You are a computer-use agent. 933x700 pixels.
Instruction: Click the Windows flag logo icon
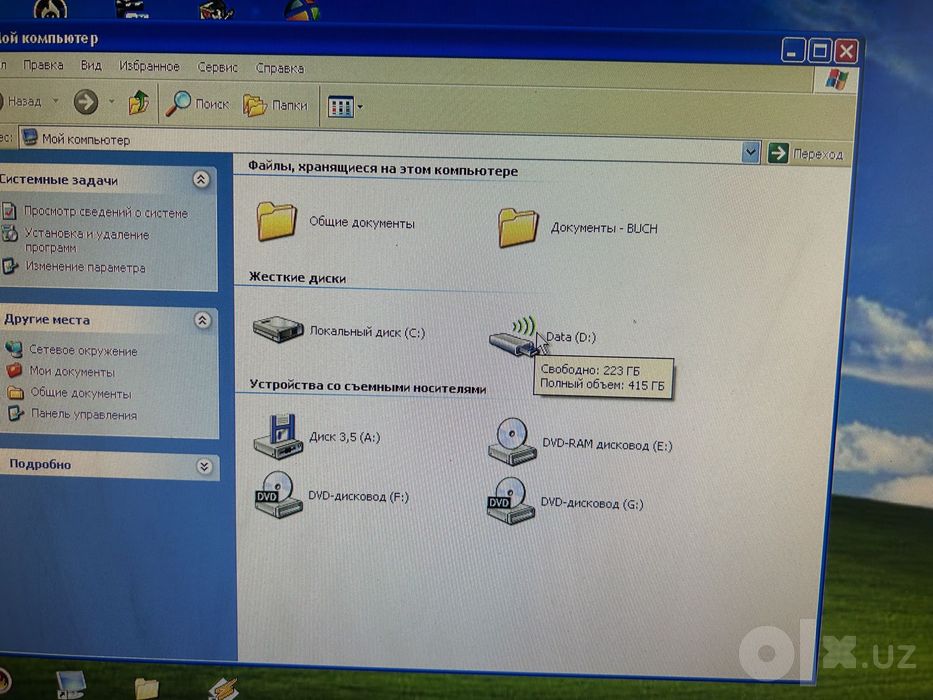pyautogui.click(x=836, y=79)
